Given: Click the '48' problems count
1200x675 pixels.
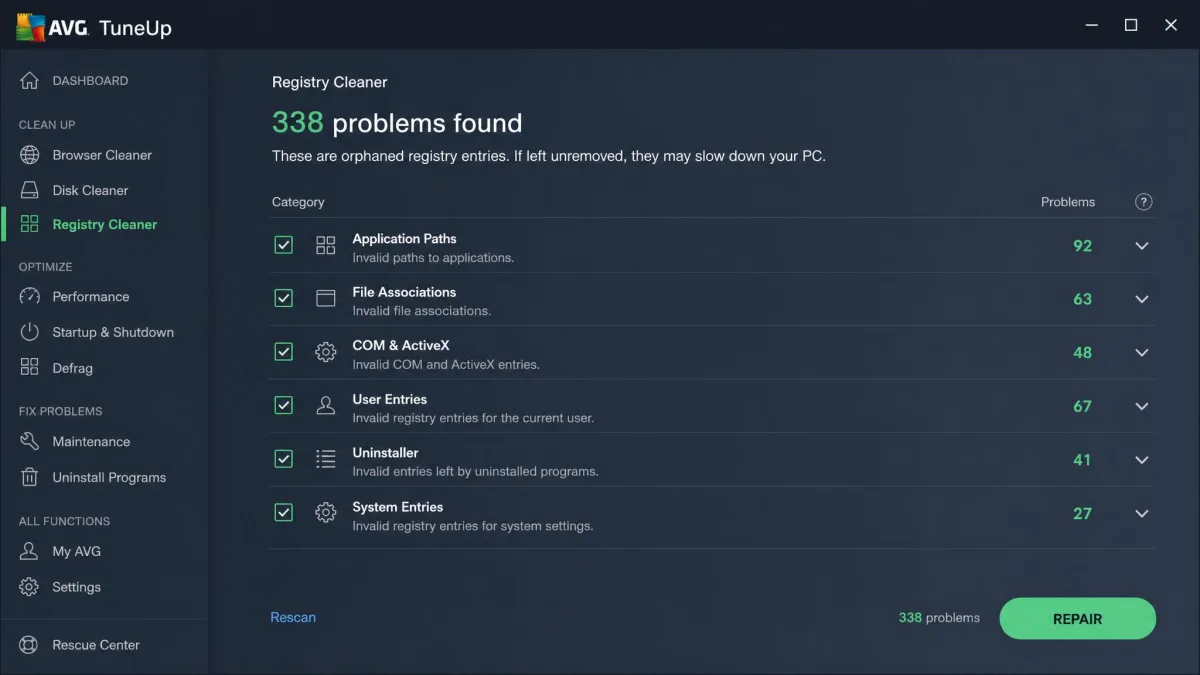Looking at the screenshot, I should pyautogui.click(x=1082, y=353).
